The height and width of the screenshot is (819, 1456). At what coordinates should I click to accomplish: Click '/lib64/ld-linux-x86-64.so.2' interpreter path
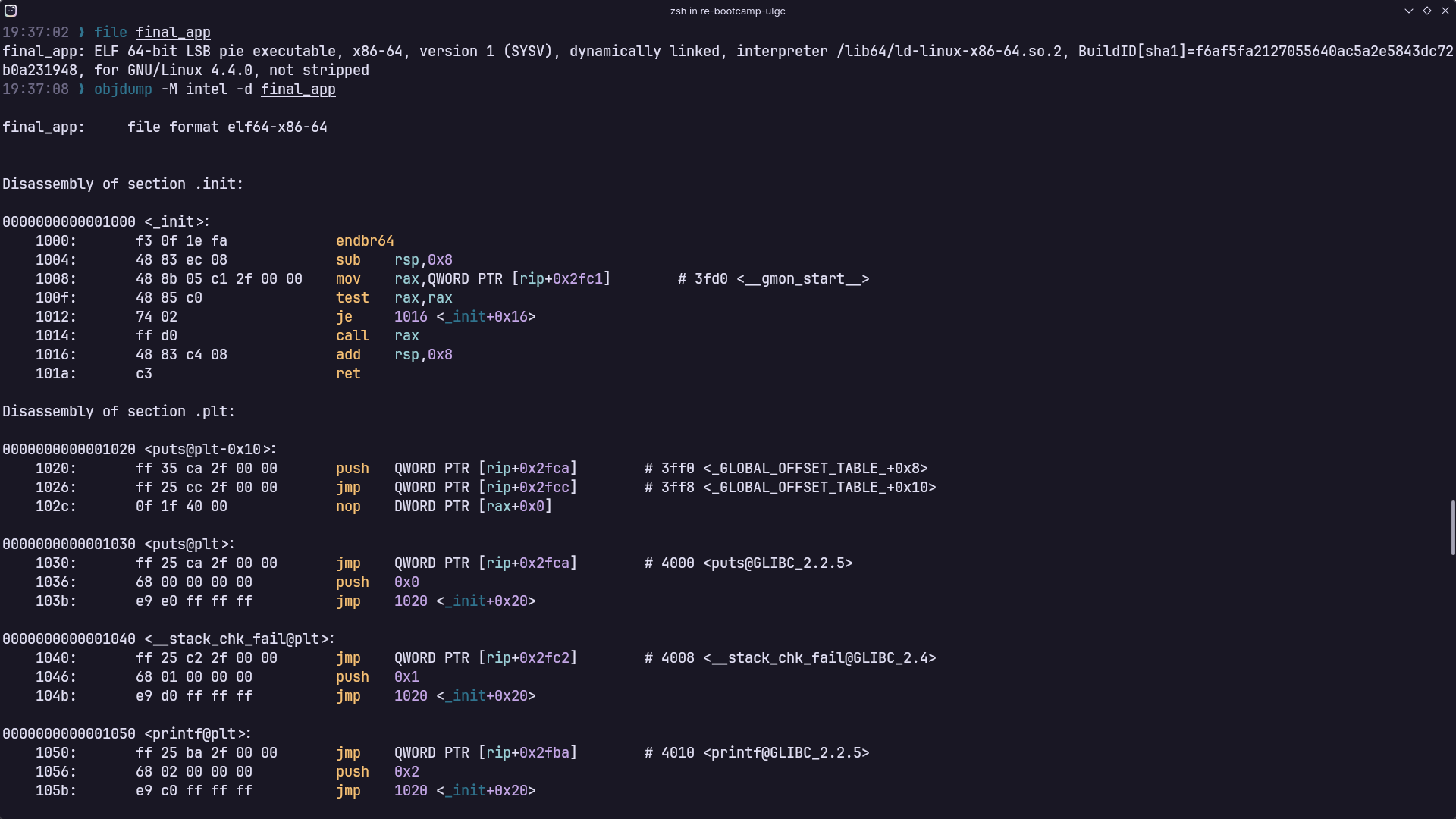click(x=949, y=52)
